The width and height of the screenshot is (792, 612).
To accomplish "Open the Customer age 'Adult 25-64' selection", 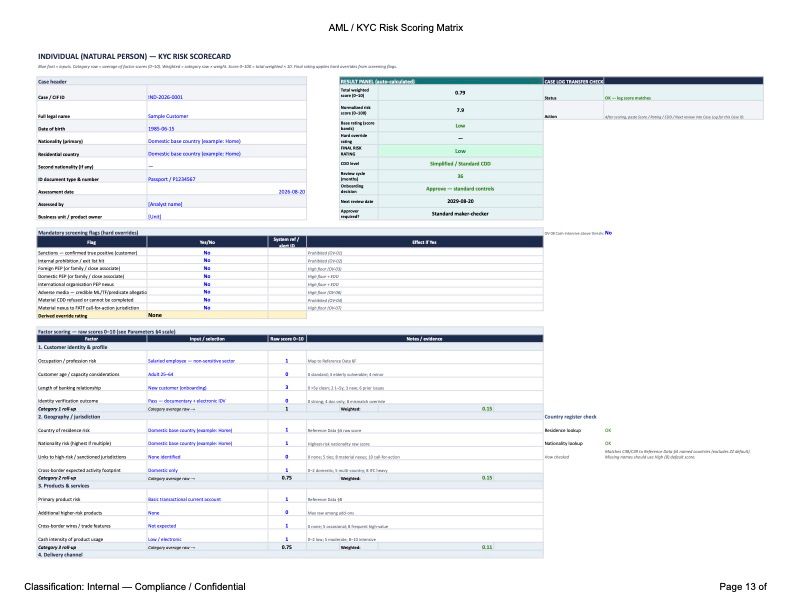I will tap(160, 374).
